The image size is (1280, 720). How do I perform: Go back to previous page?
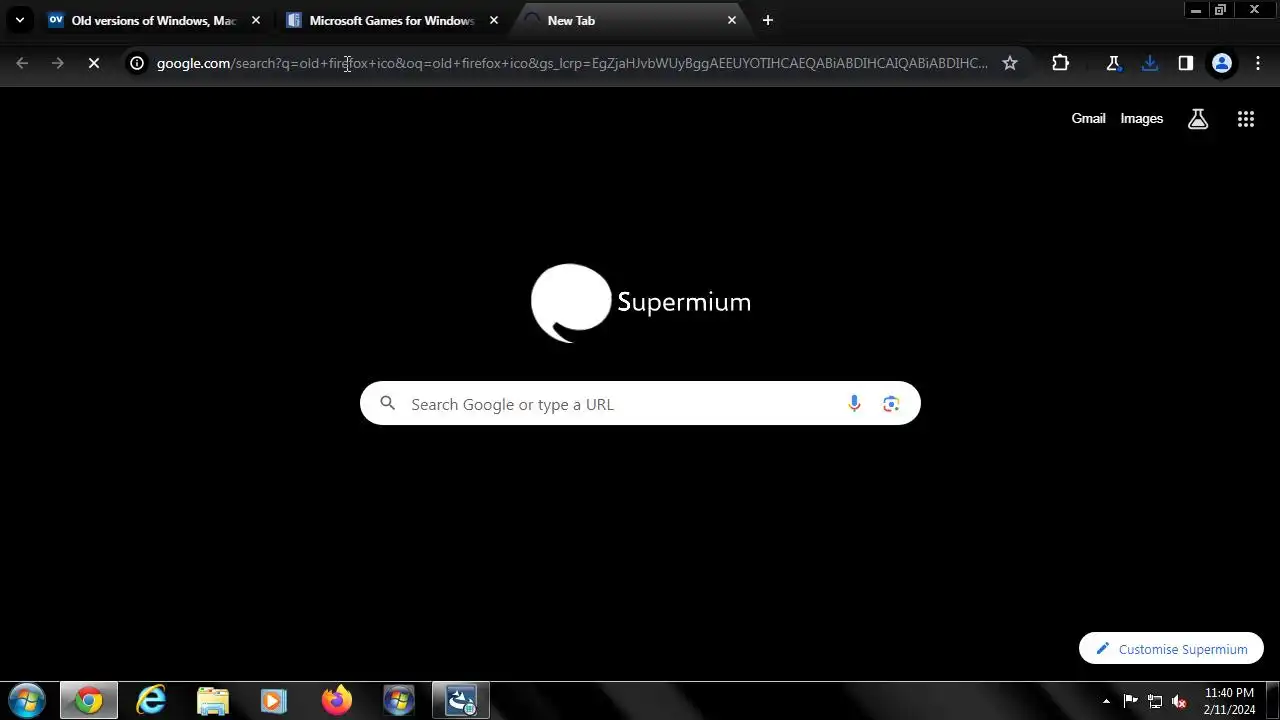pyautogui.click(x=22, y=63)
